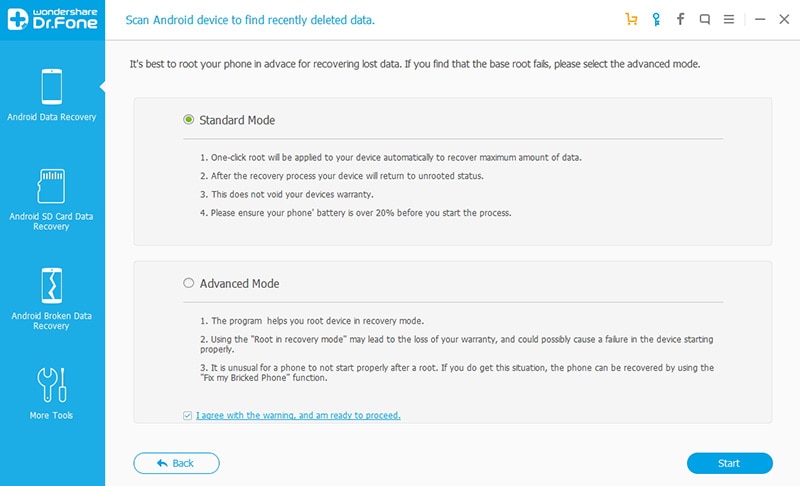
Task: Select the Standard Mode radio button
Action: [188, 120]
